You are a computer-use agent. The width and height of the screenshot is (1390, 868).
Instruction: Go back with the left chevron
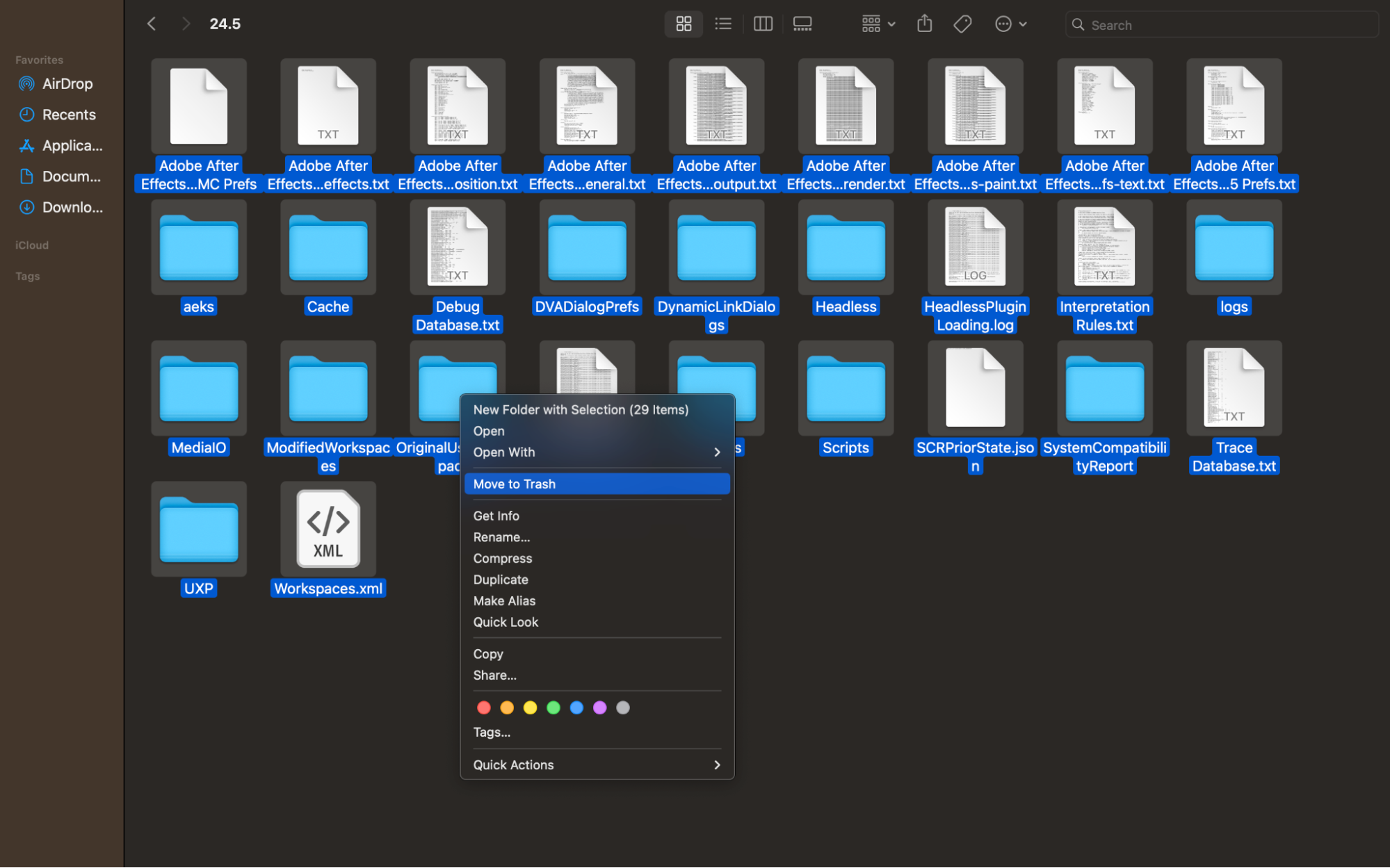pyautogui.click(x=152, y=24)
